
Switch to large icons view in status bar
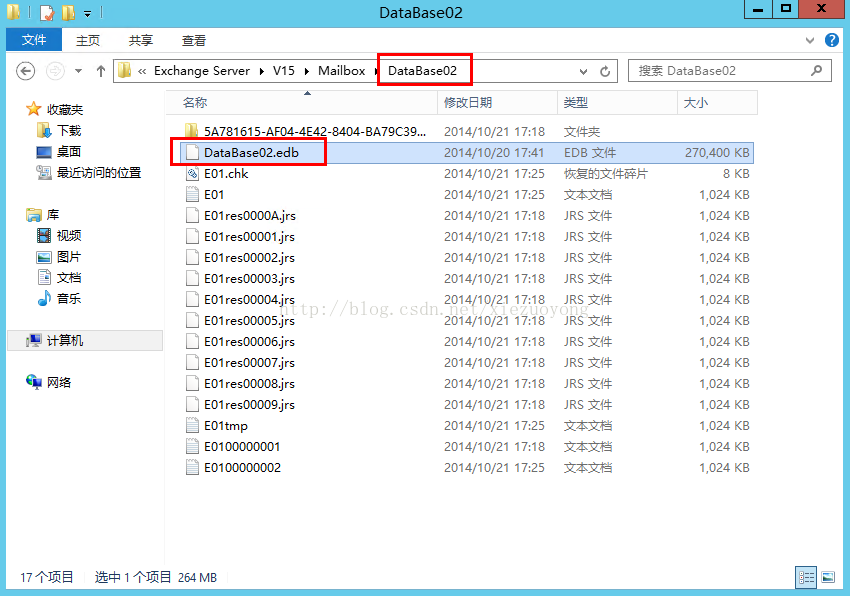point(828,577)
